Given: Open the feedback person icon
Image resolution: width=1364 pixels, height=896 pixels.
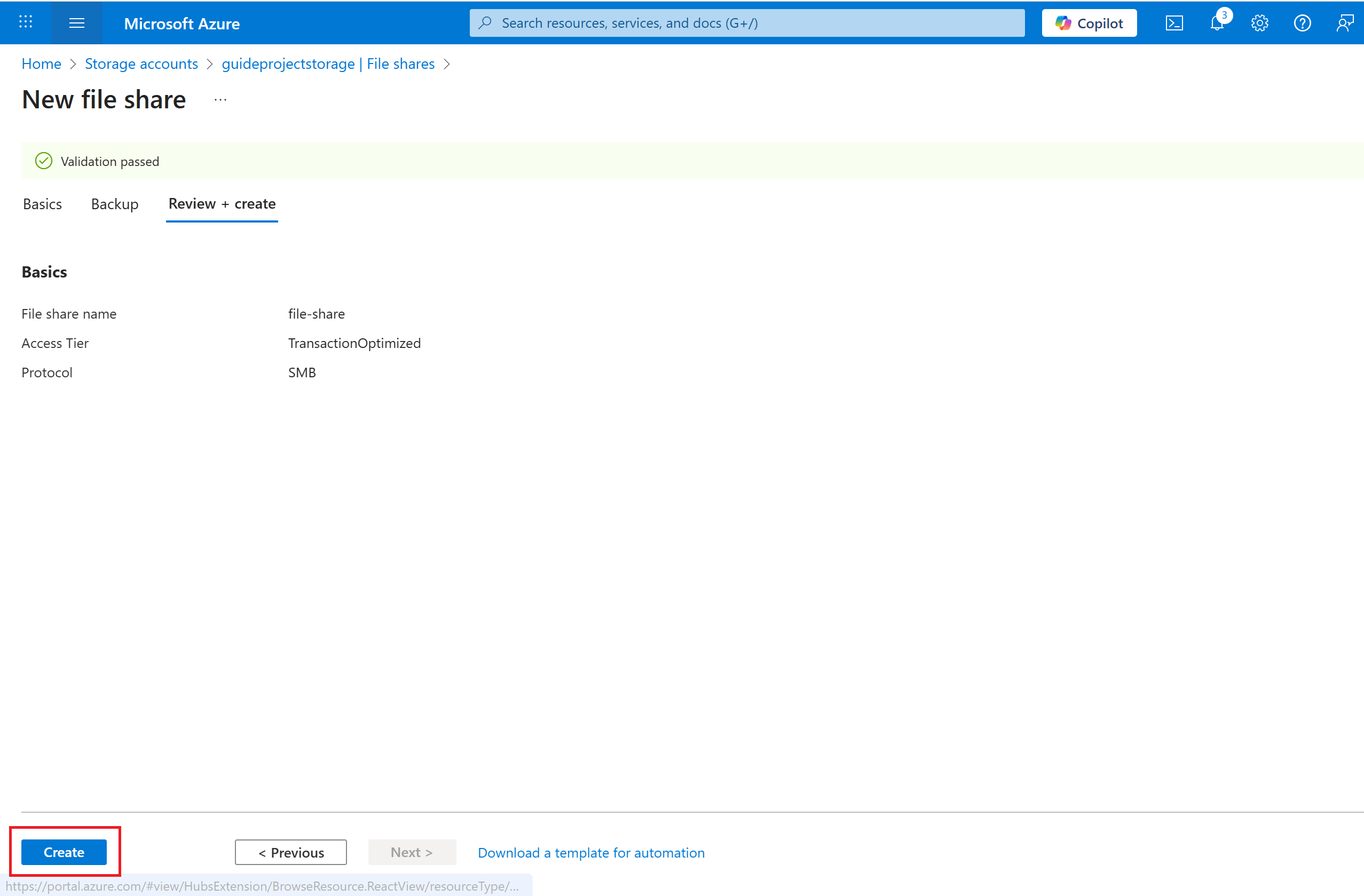Looking at the screenshot, I should [x=1344, y=23].
